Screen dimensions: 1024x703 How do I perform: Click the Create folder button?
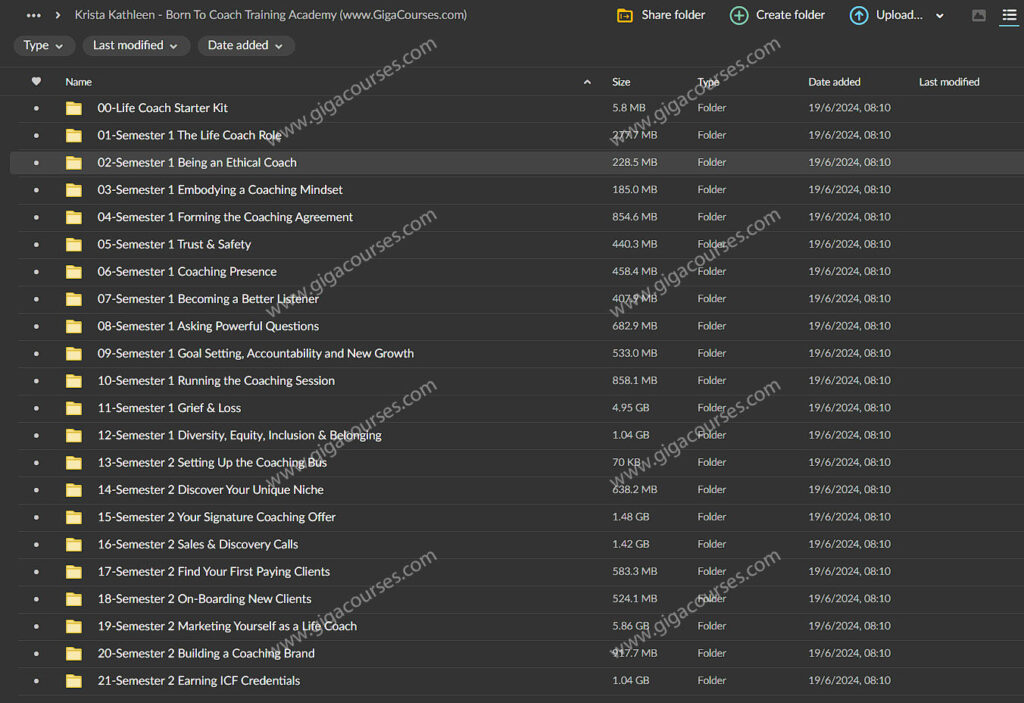[x=778, y=15]
